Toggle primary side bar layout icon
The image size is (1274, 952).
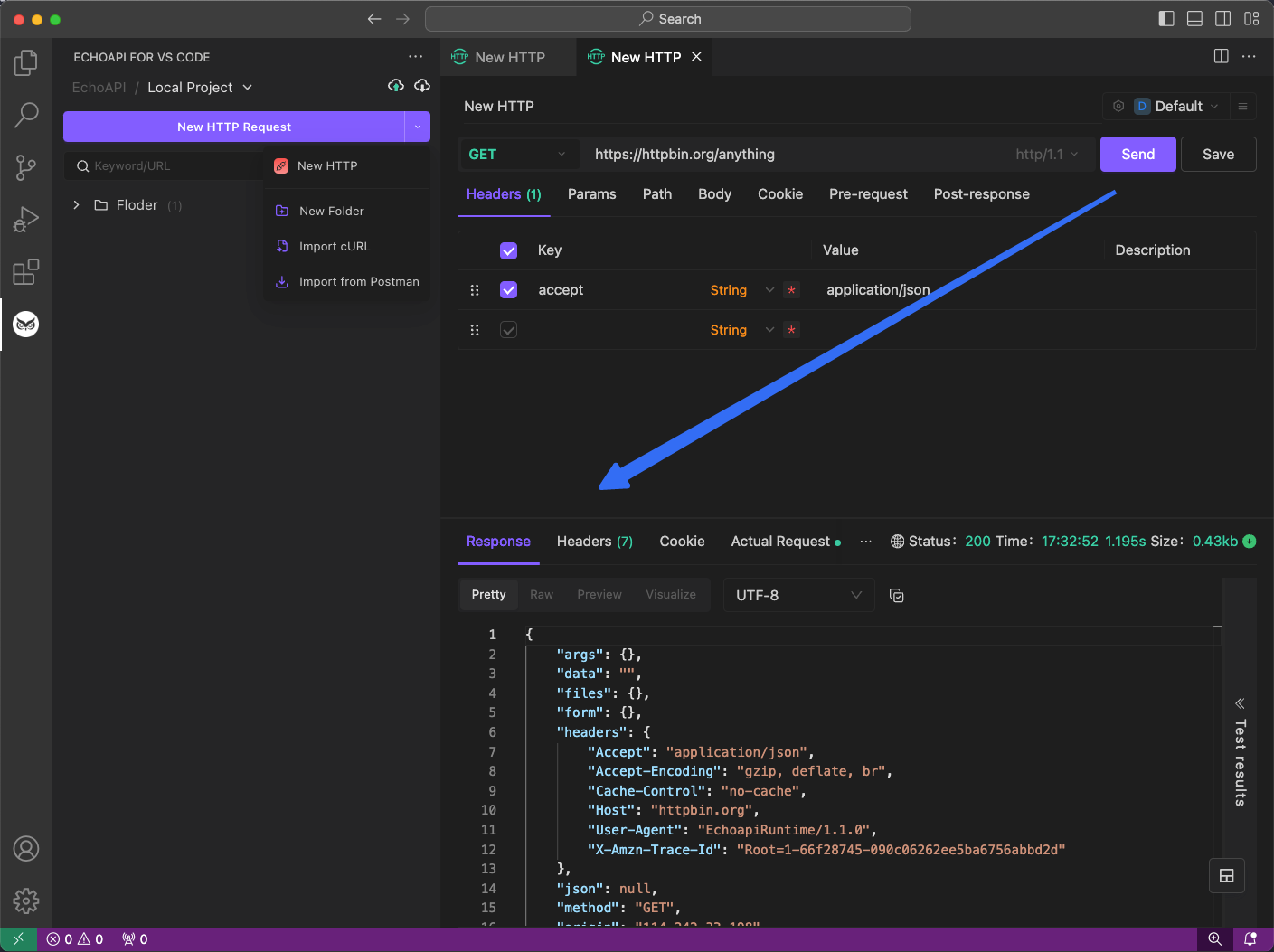click(1166, 18)
